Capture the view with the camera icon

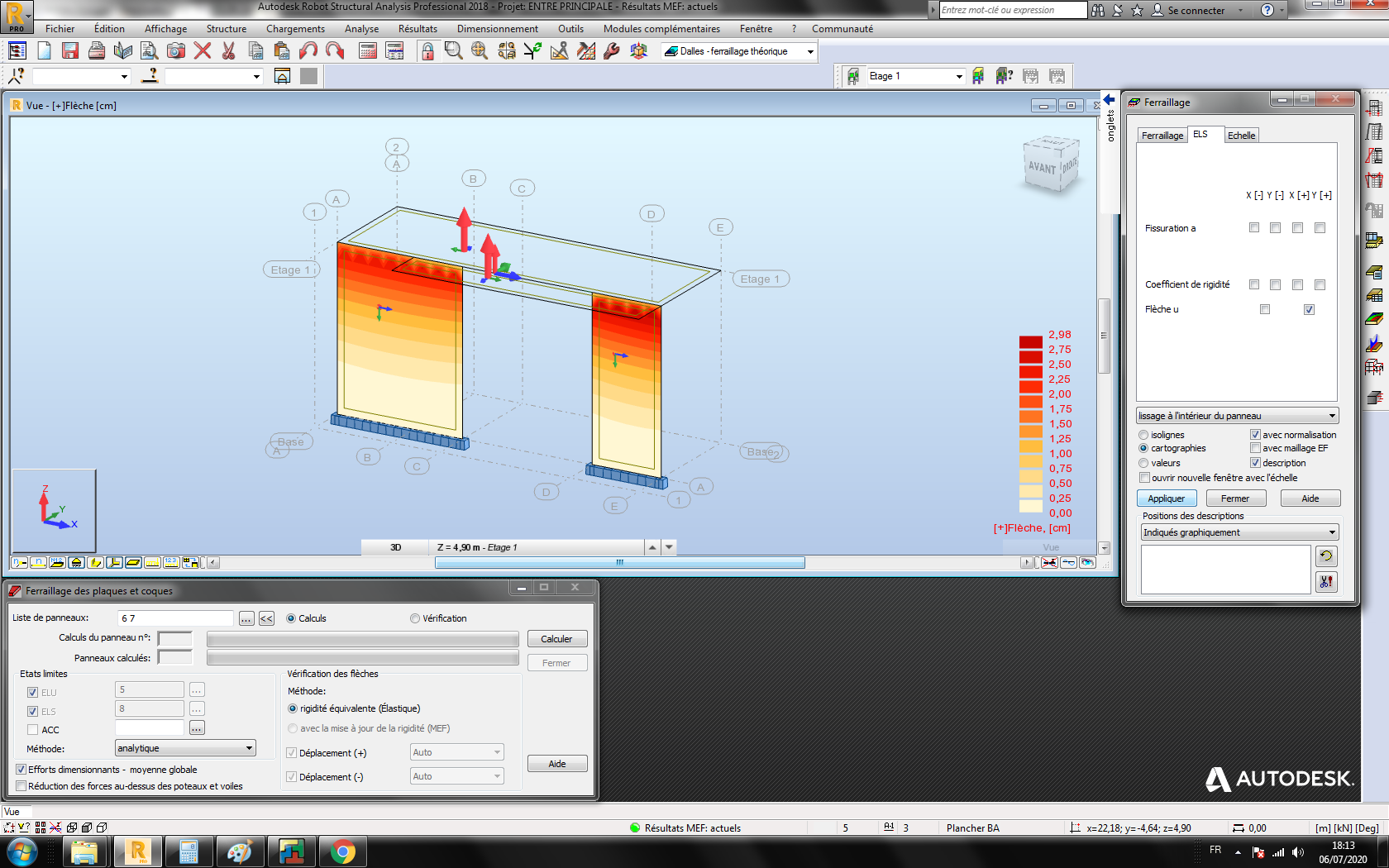click(x=176, y=51)
